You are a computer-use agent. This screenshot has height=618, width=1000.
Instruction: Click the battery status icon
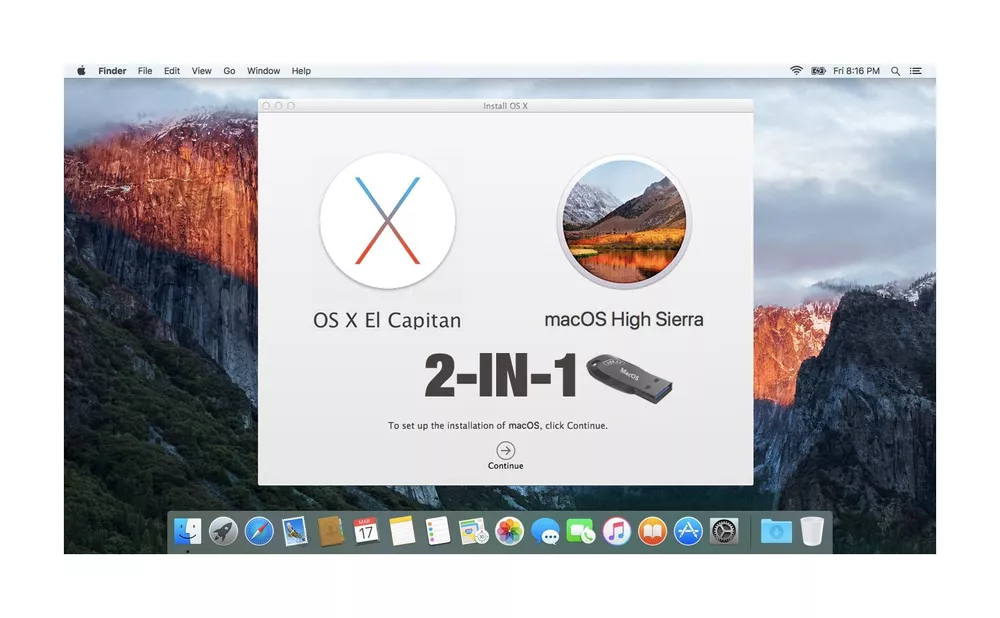[818, 71]
